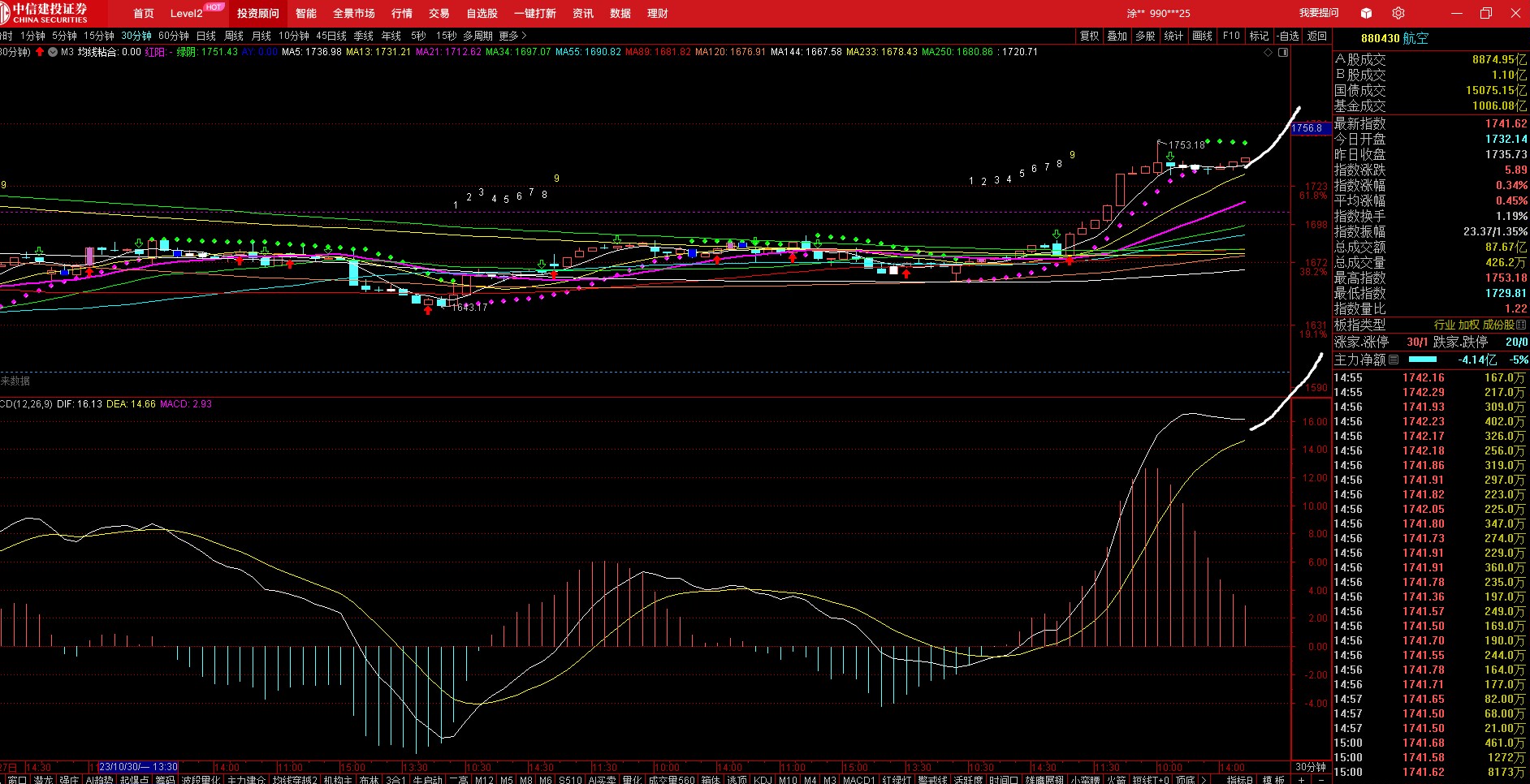Expand the bottom indicator tabs arrow

(1204, 779)
